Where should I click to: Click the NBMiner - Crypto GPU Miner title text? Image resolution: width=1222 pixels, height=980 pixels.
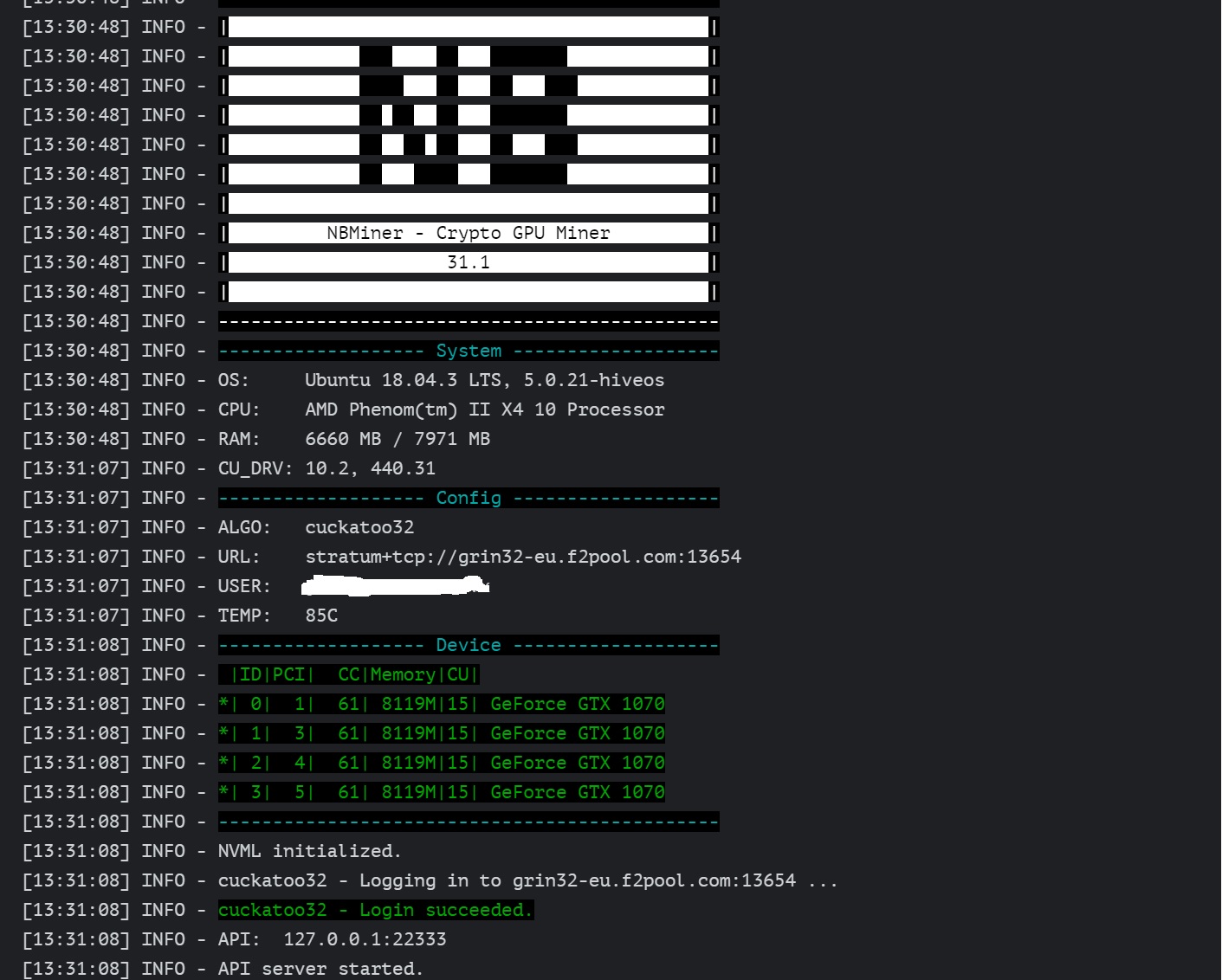click(x=469, y=233)
